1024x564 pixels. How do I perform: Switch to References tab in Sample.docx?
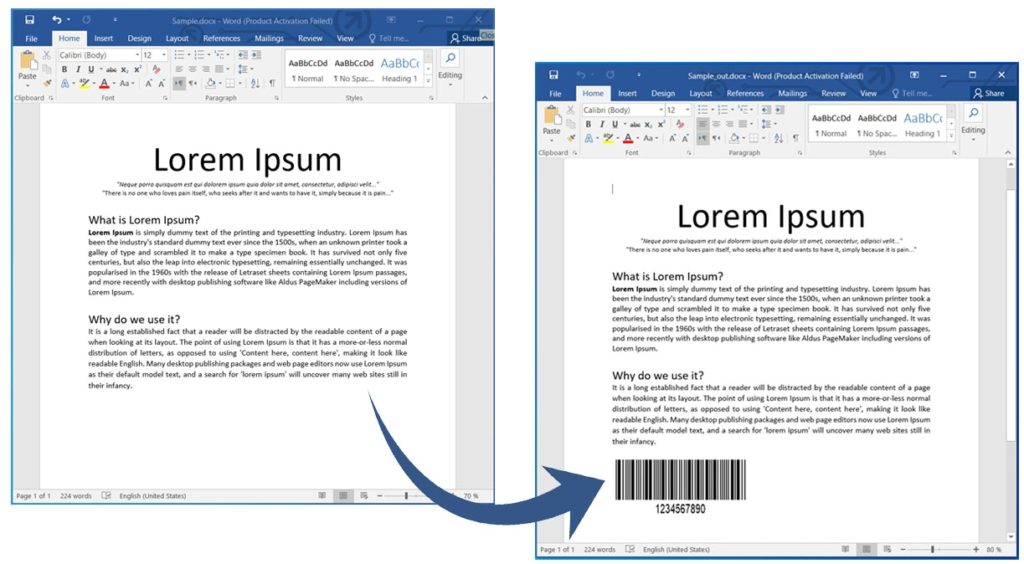(221, 38)
